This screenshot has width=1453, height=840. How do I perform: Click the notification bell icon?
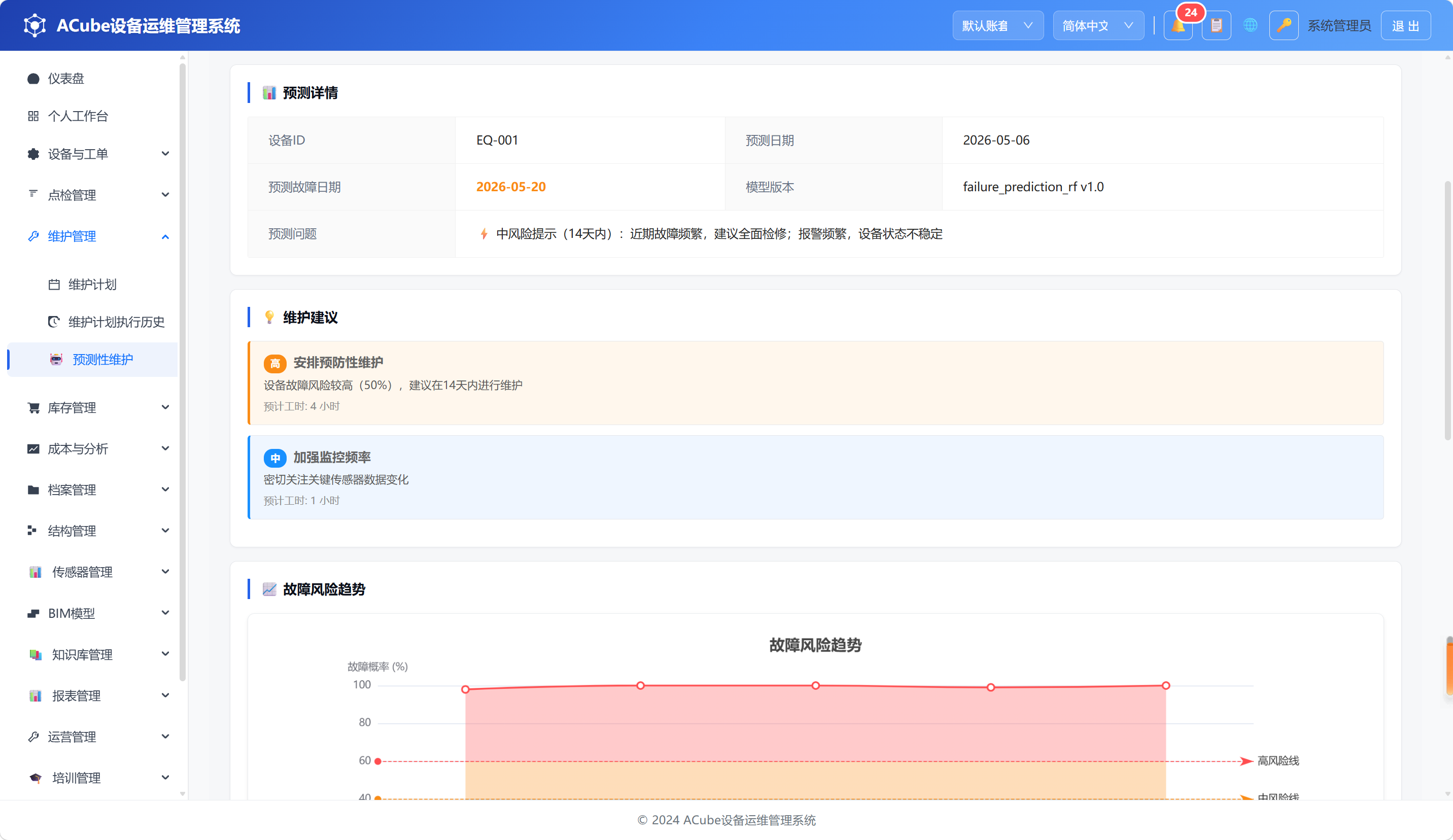(1178, 26)
